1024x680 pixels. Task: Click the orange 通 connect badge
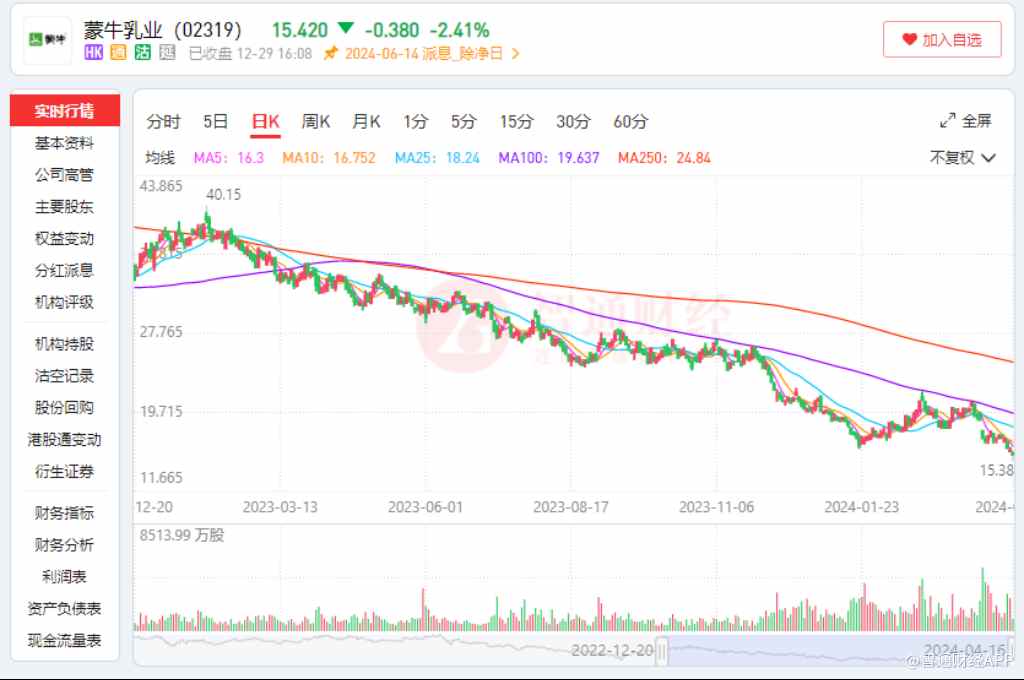click(118, 53)
